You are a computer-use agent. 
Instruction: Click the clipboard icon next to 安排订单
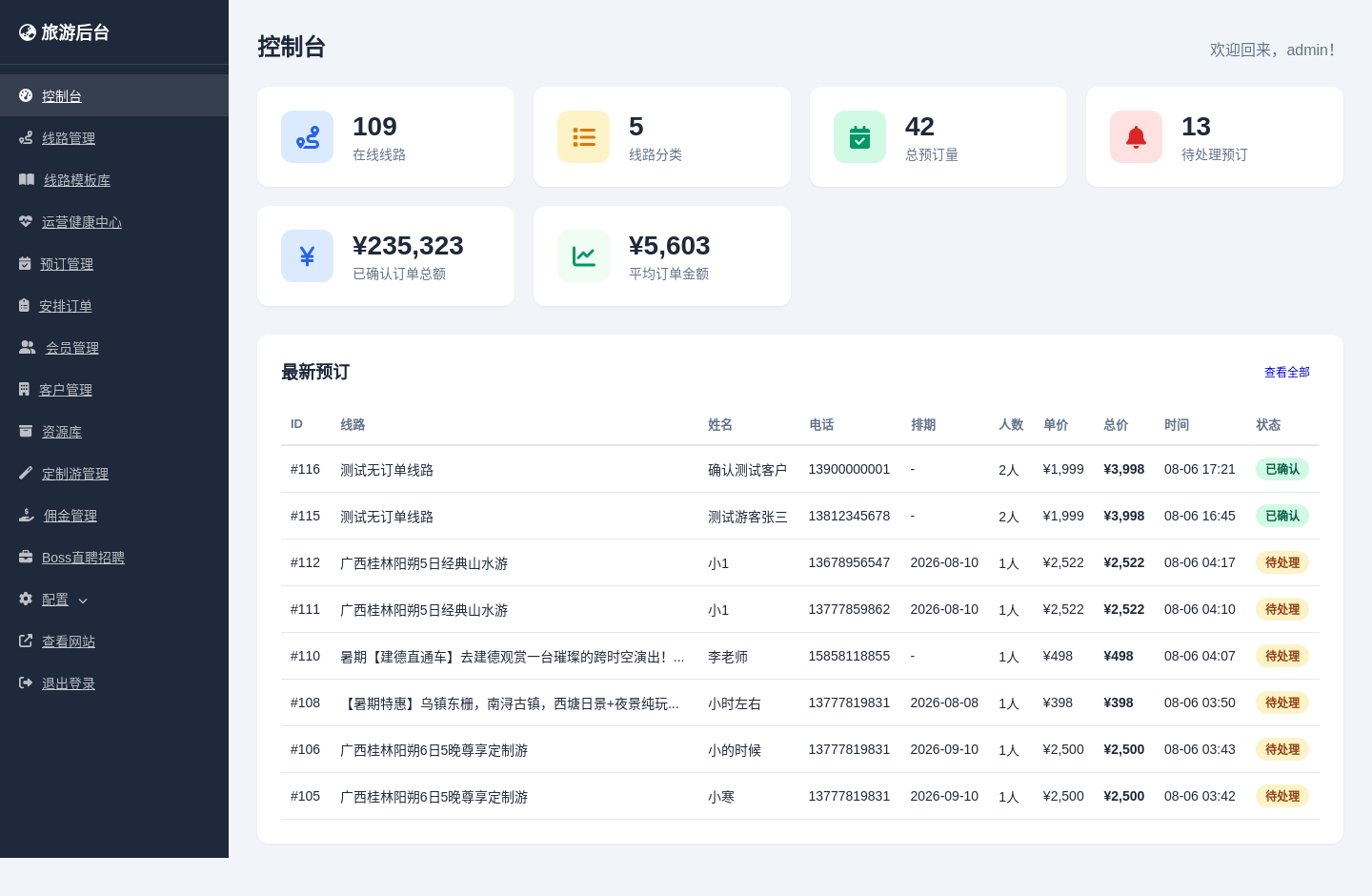pyautogui.click(x=24, y=305)
